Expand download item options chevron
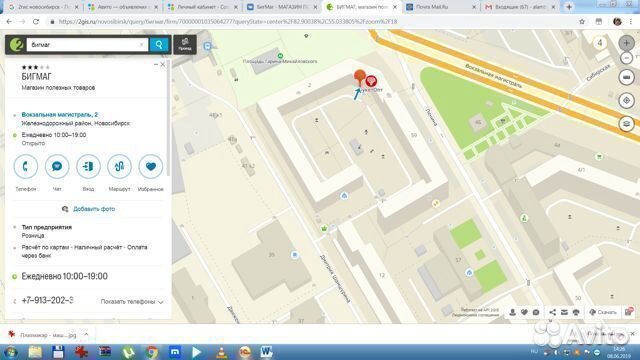The image size is (640, 360). pos(86,334)
